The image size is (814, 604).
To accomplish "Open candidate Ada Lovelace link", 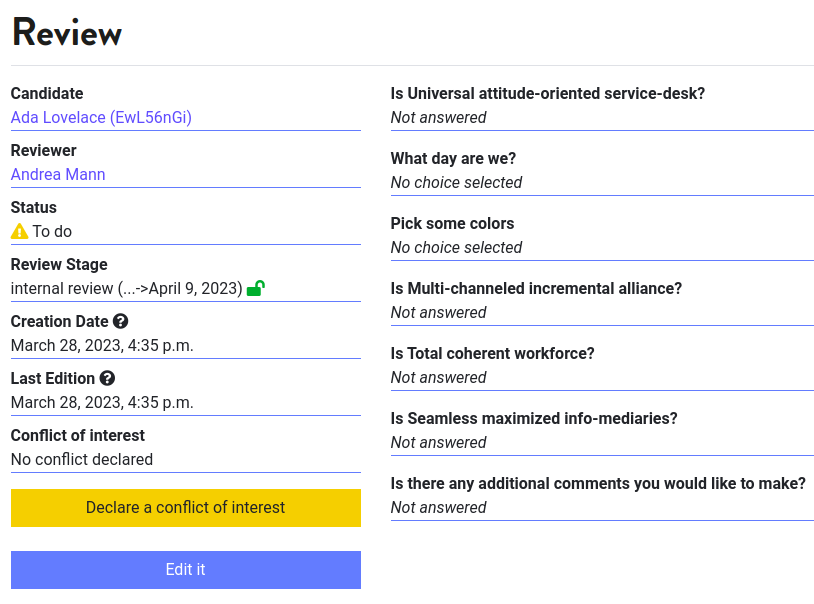I will coord(101,117).
